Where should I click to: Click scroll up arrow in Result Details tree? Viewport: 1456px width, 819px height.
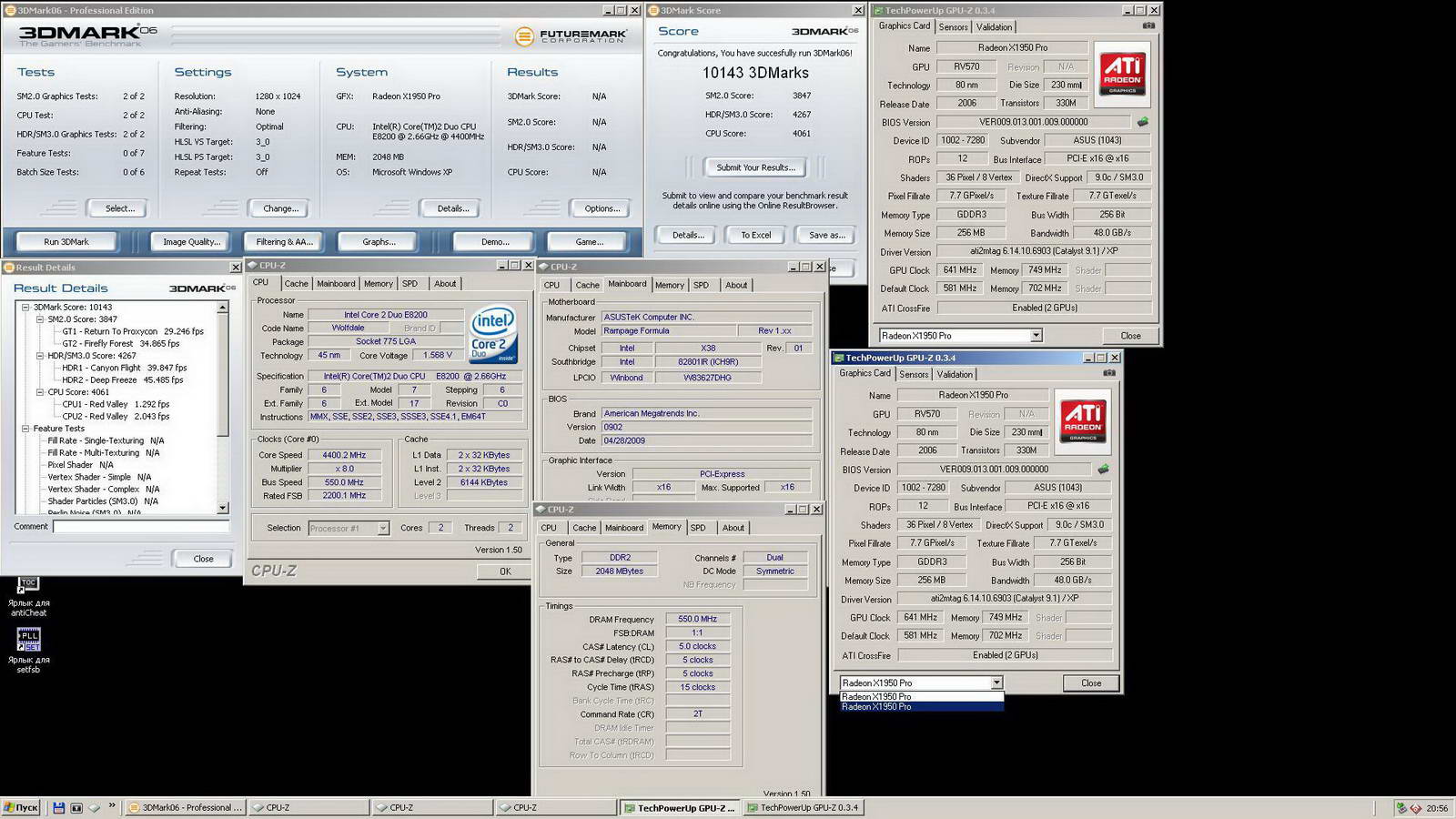[x=223, y=308]
